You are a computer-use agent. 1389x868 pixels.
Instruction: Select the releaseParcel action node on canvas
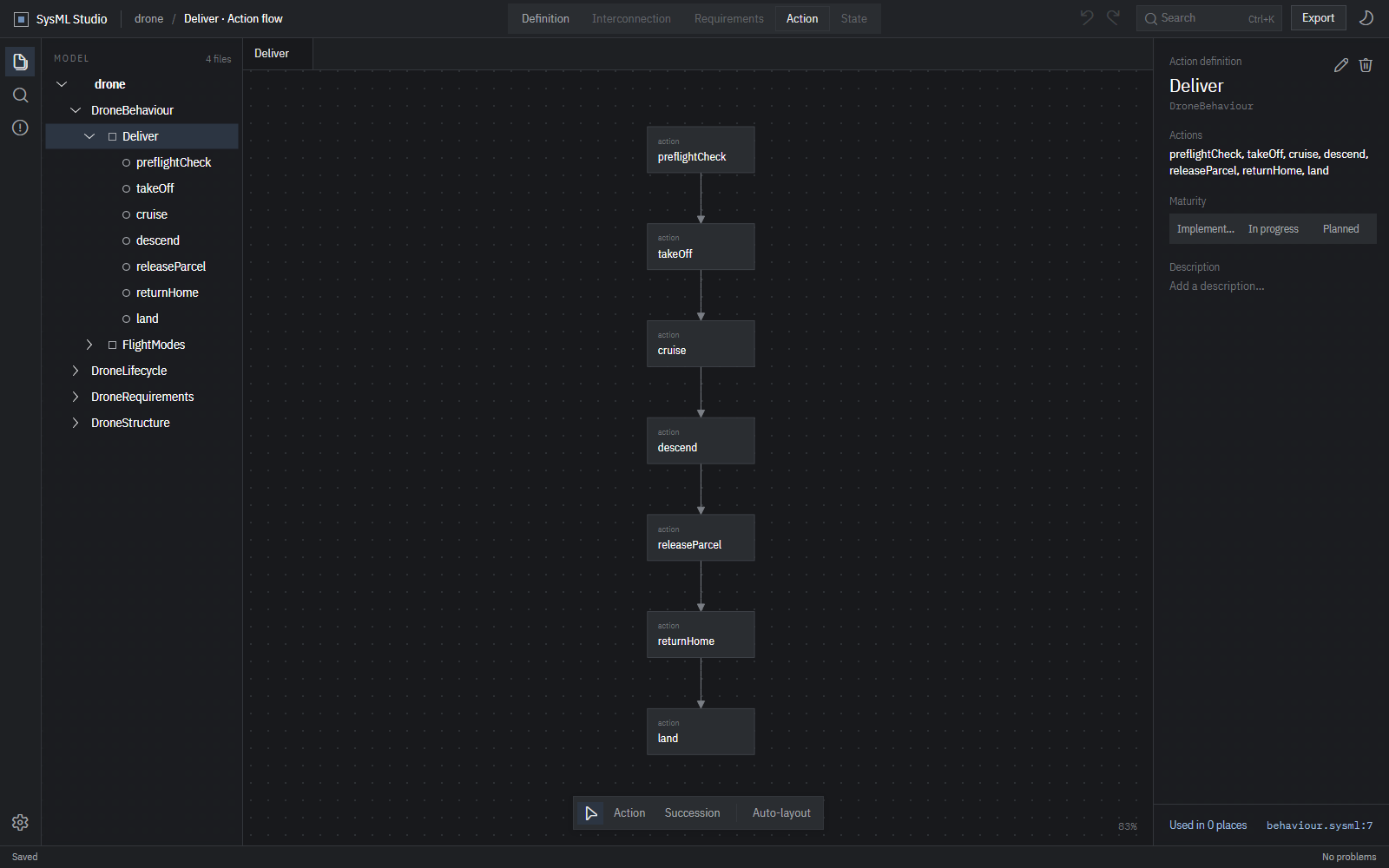701,538
